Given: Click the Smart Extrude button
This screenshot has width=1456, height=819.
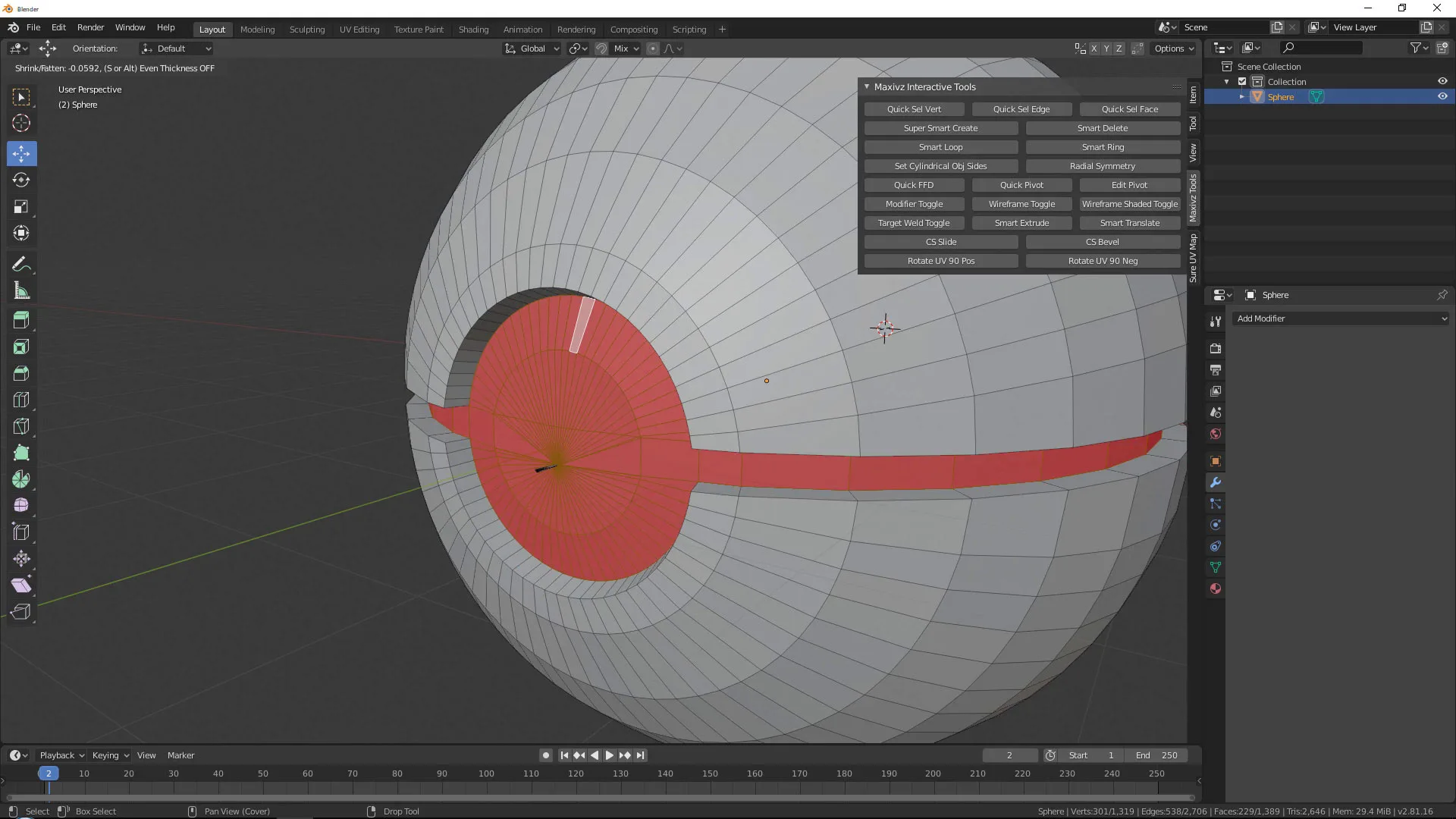Looking at the screenshot, I should tap(1021, 223).
